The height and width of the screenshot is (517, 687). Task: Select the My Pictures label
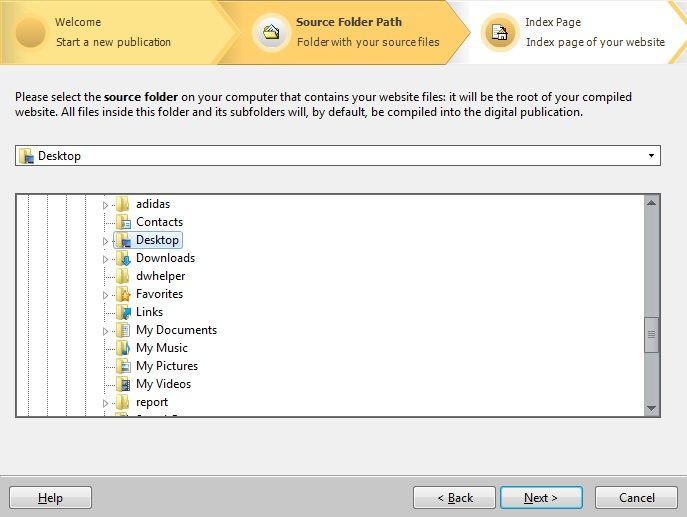[167, 365]
